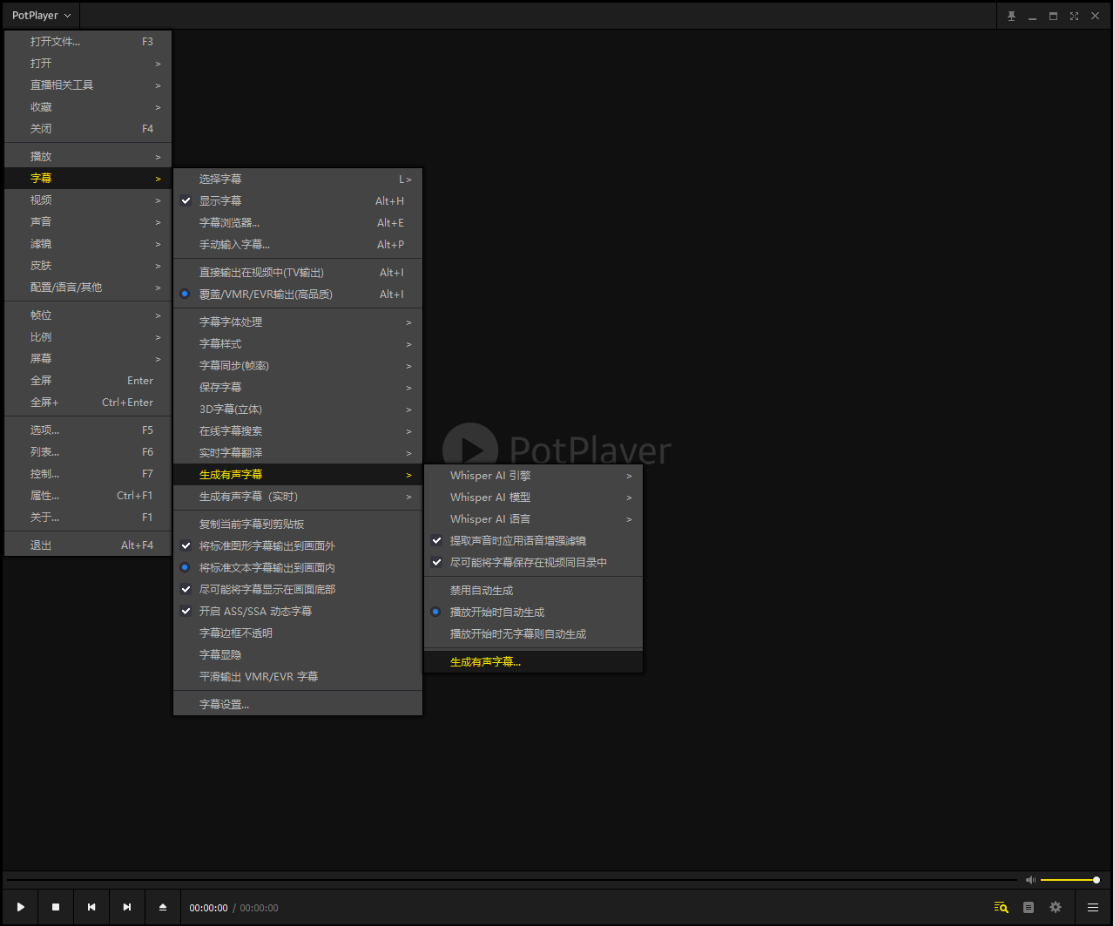Expand Whisper AI 模型 submenu
The height and width of the screenshot is (926, 1115).
pyautogui.click(x=533, y=498)
